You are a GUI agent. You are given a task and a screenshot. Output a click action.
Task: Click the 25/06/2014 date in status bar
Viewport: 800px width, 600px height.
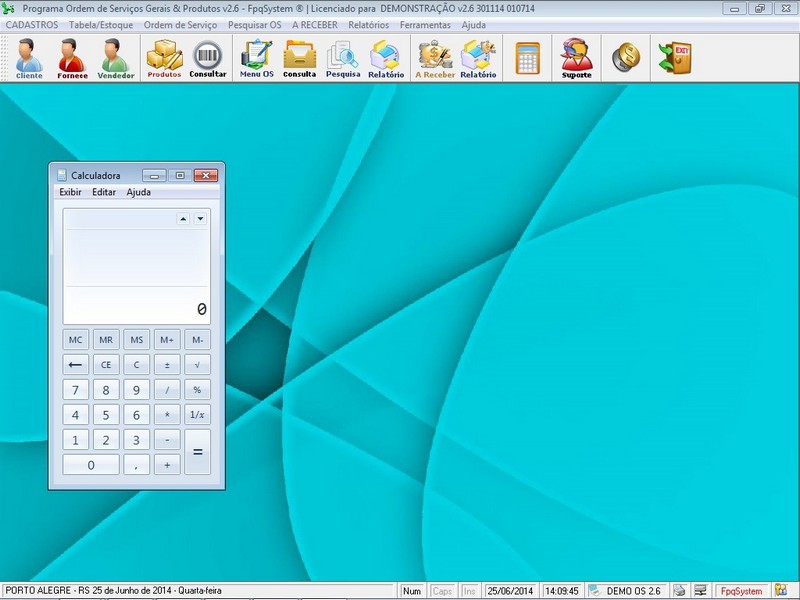(x=510, y=591)
